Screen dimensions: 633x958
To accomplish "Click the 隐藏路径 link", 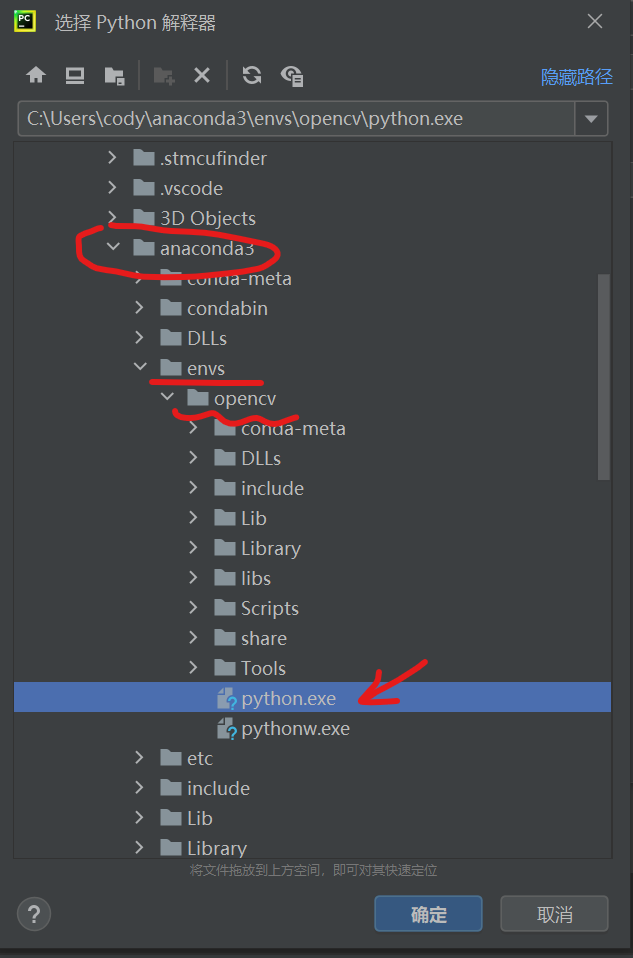I will coord(576,76).
